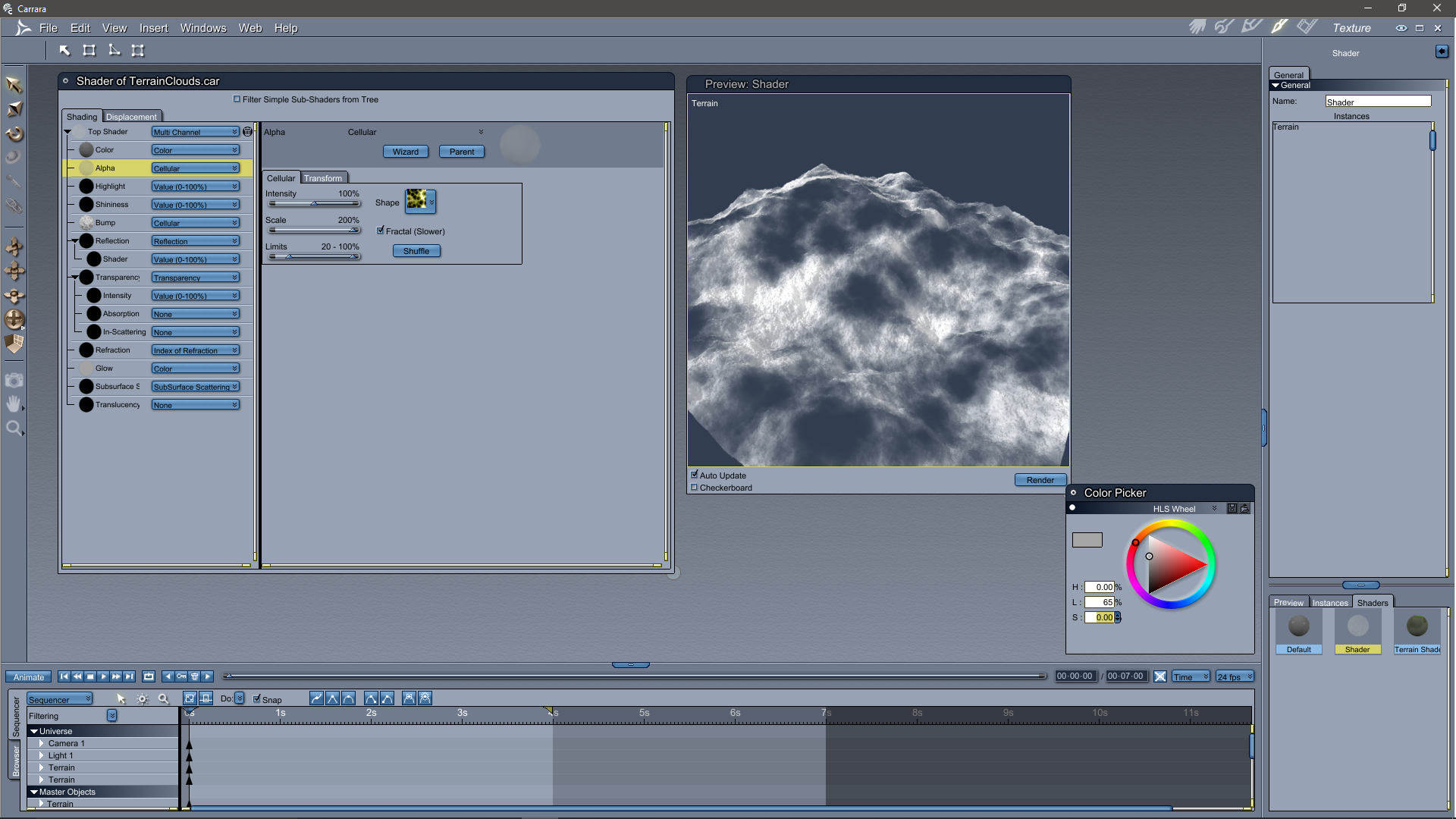Open the Assemble room hand icon
Viewport: 1456px width, 819px height.
tap(1197, 27)
